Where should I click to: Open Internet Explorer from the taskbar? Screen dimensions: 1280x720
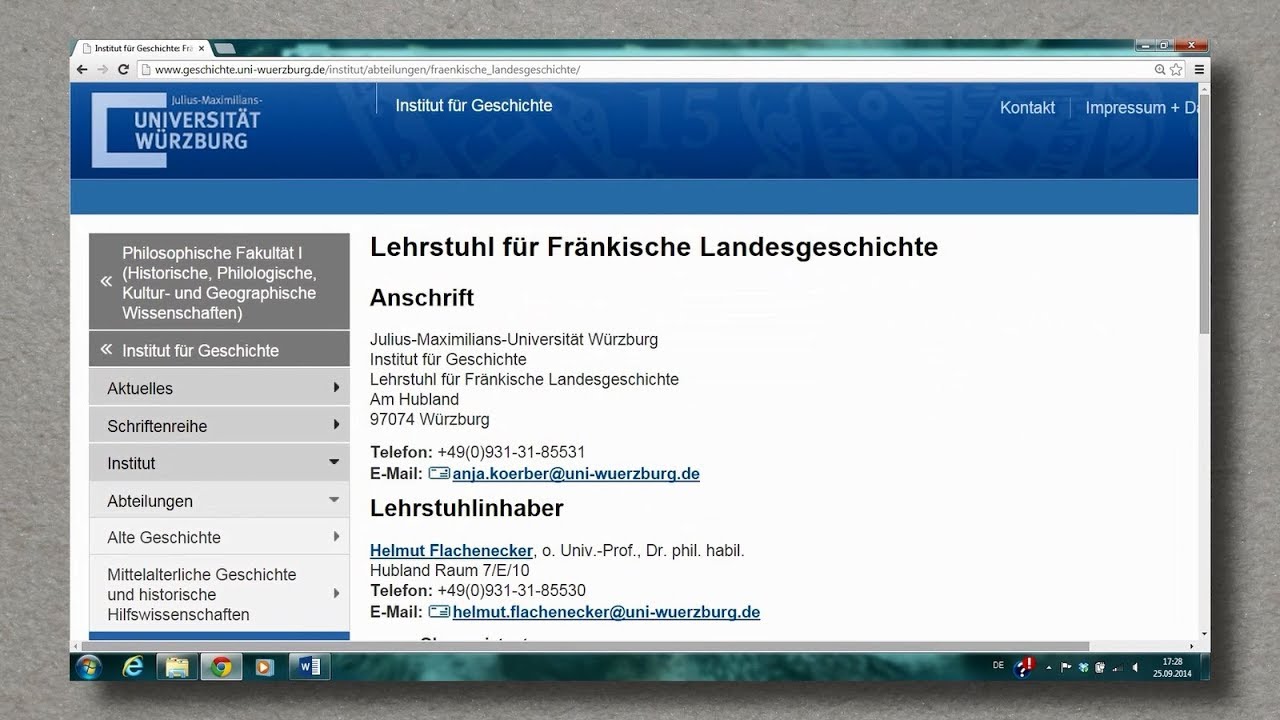132,667
